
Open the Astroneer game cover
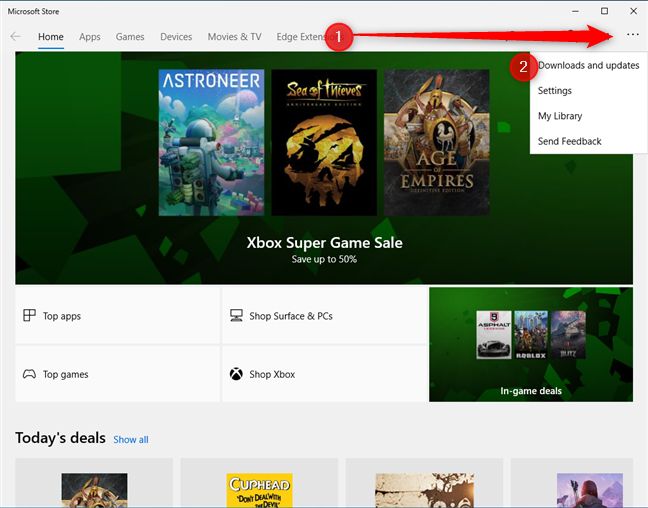211,143
